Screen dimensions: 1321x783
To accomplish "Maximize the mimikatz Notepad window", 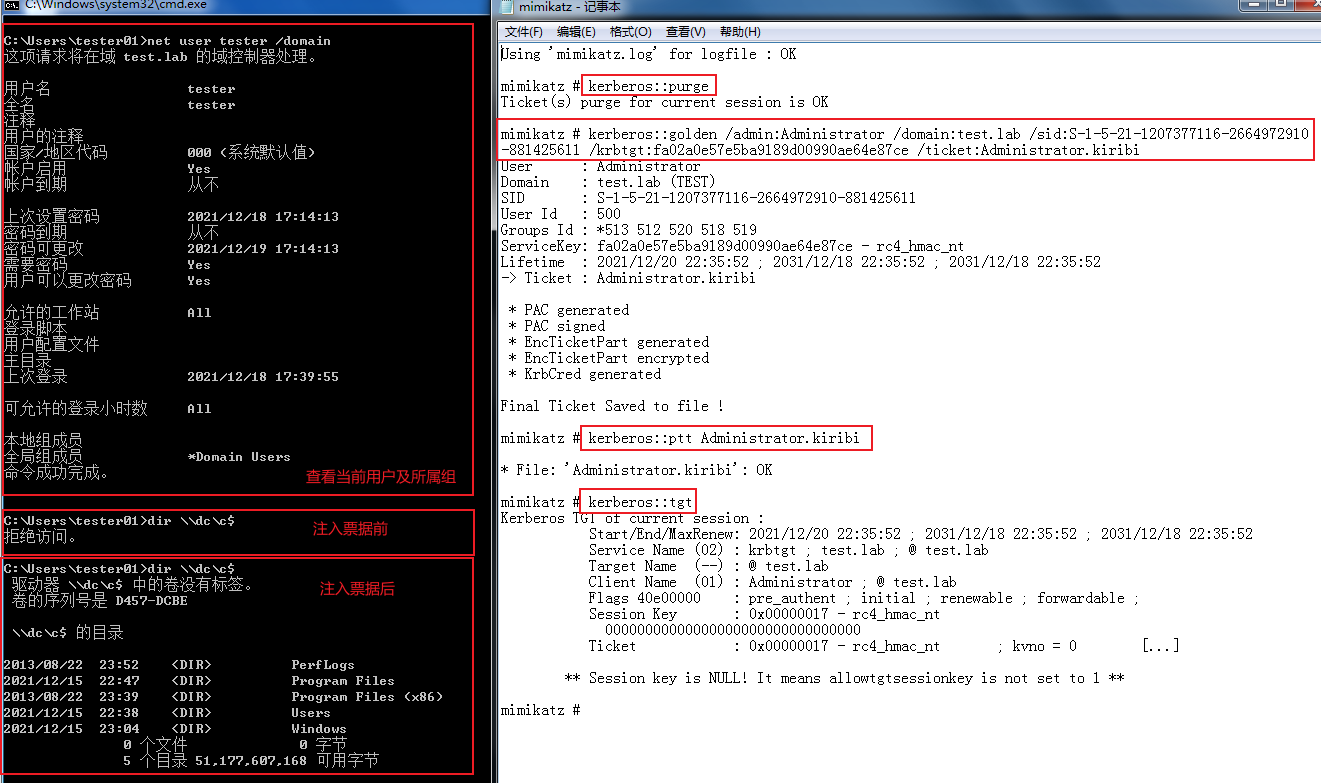I will [1281, 5].
